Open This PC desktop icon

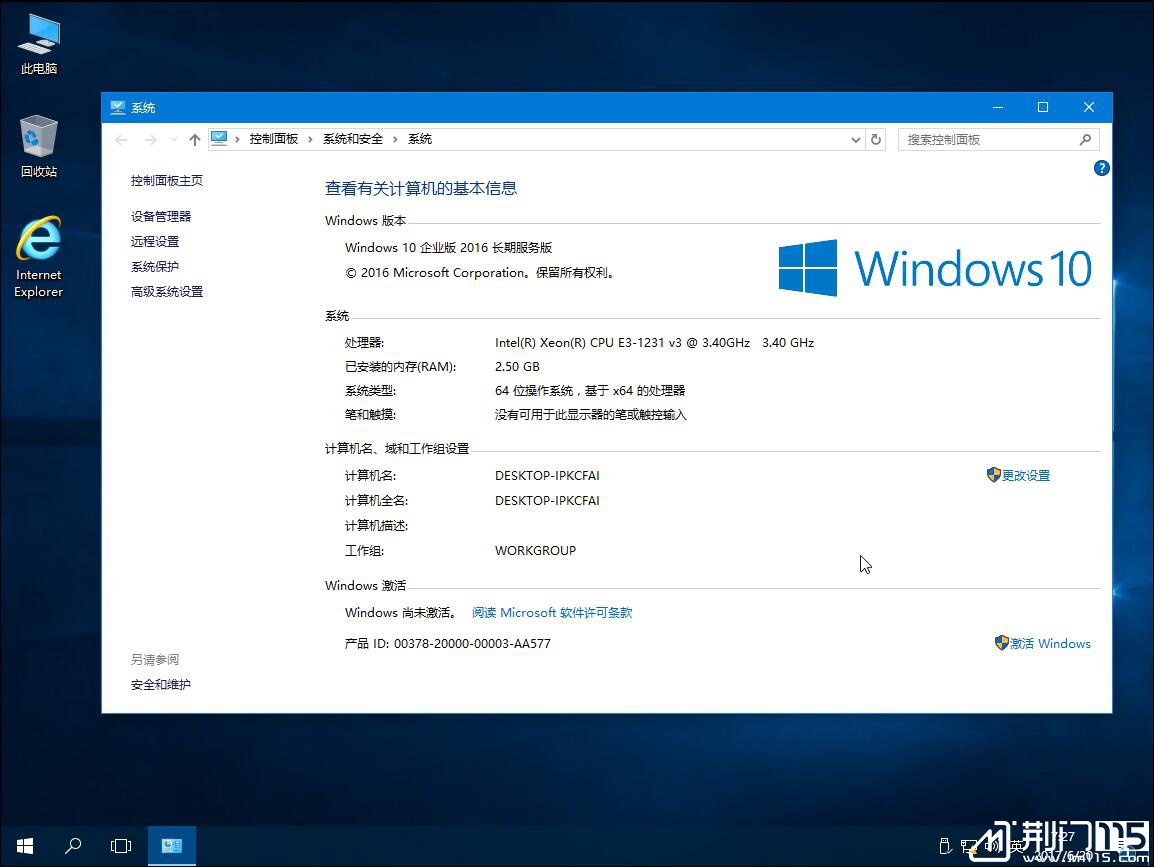pos(38,45)
